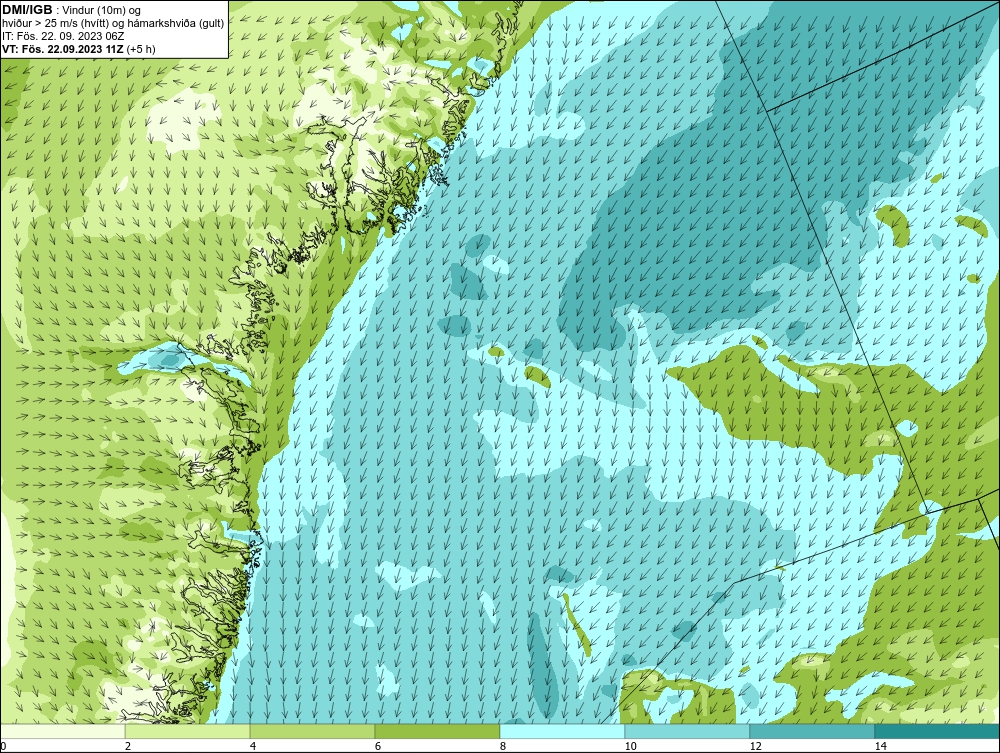The width and height of the screenshot is (1000, 753).
Task: Click the legend value "2"
Action: click(x=128, y=746)
